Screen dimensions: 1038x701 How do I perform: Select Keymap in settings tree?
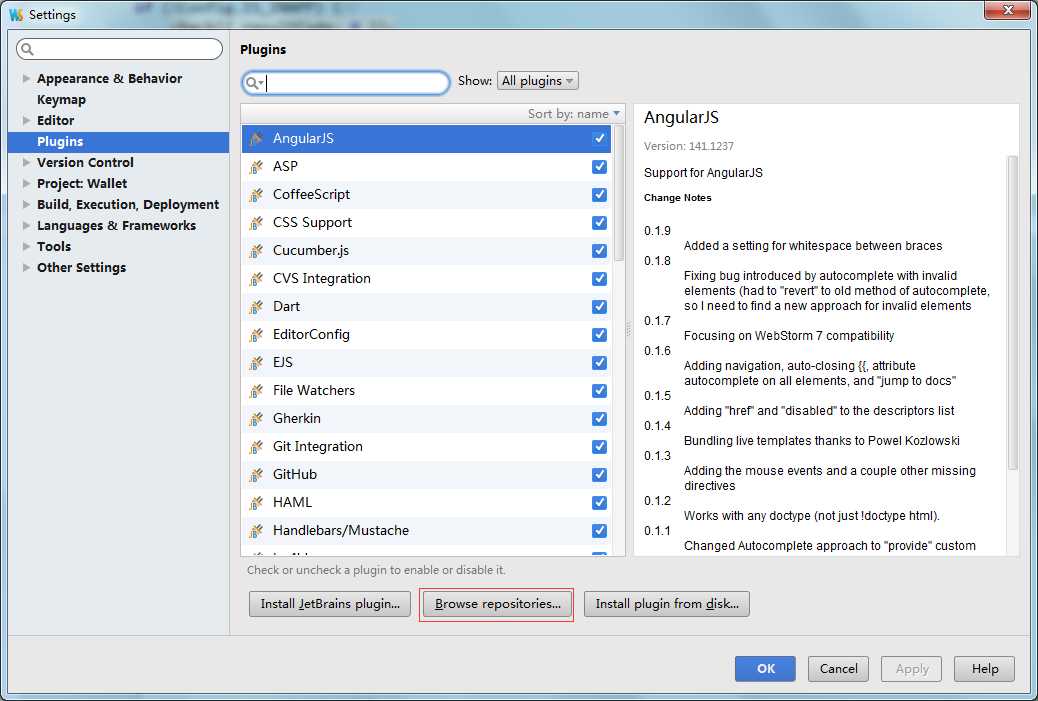61,99
